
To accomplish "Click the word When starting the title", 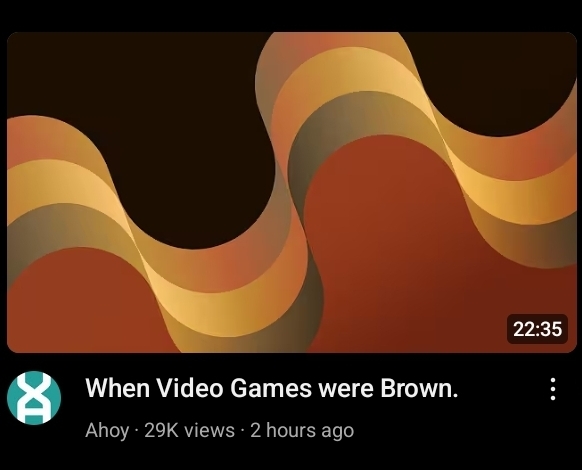I will coord(118,388).
